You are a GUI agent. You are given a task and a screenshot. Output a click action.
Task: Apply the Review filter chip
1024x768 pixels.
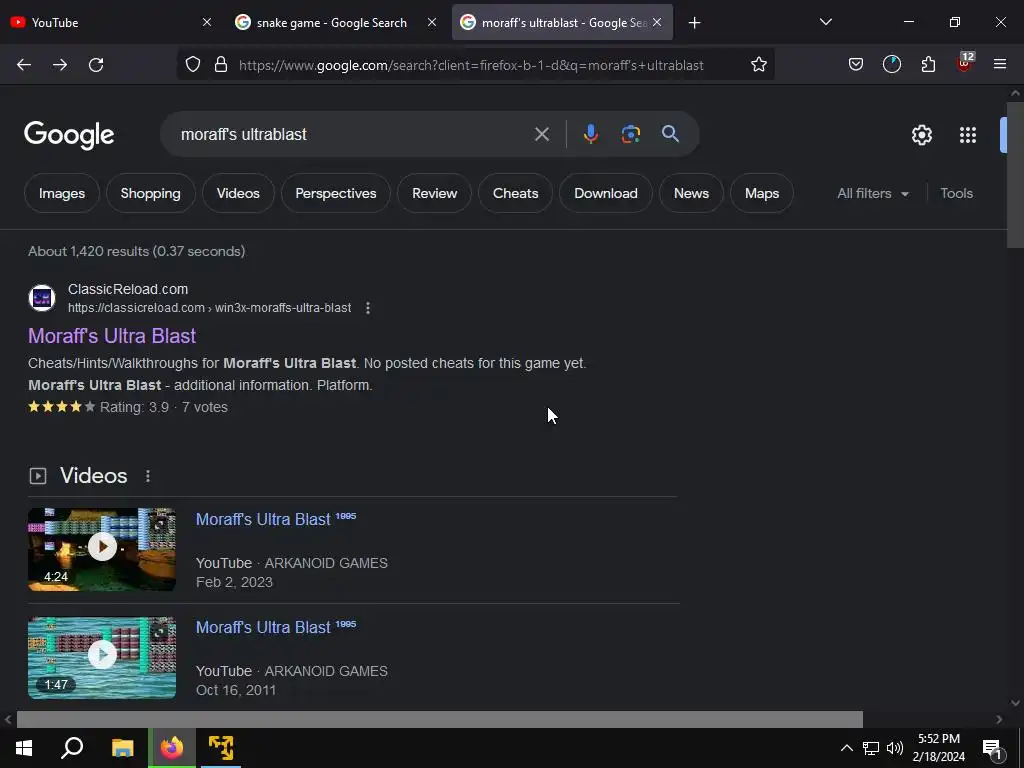434,193
